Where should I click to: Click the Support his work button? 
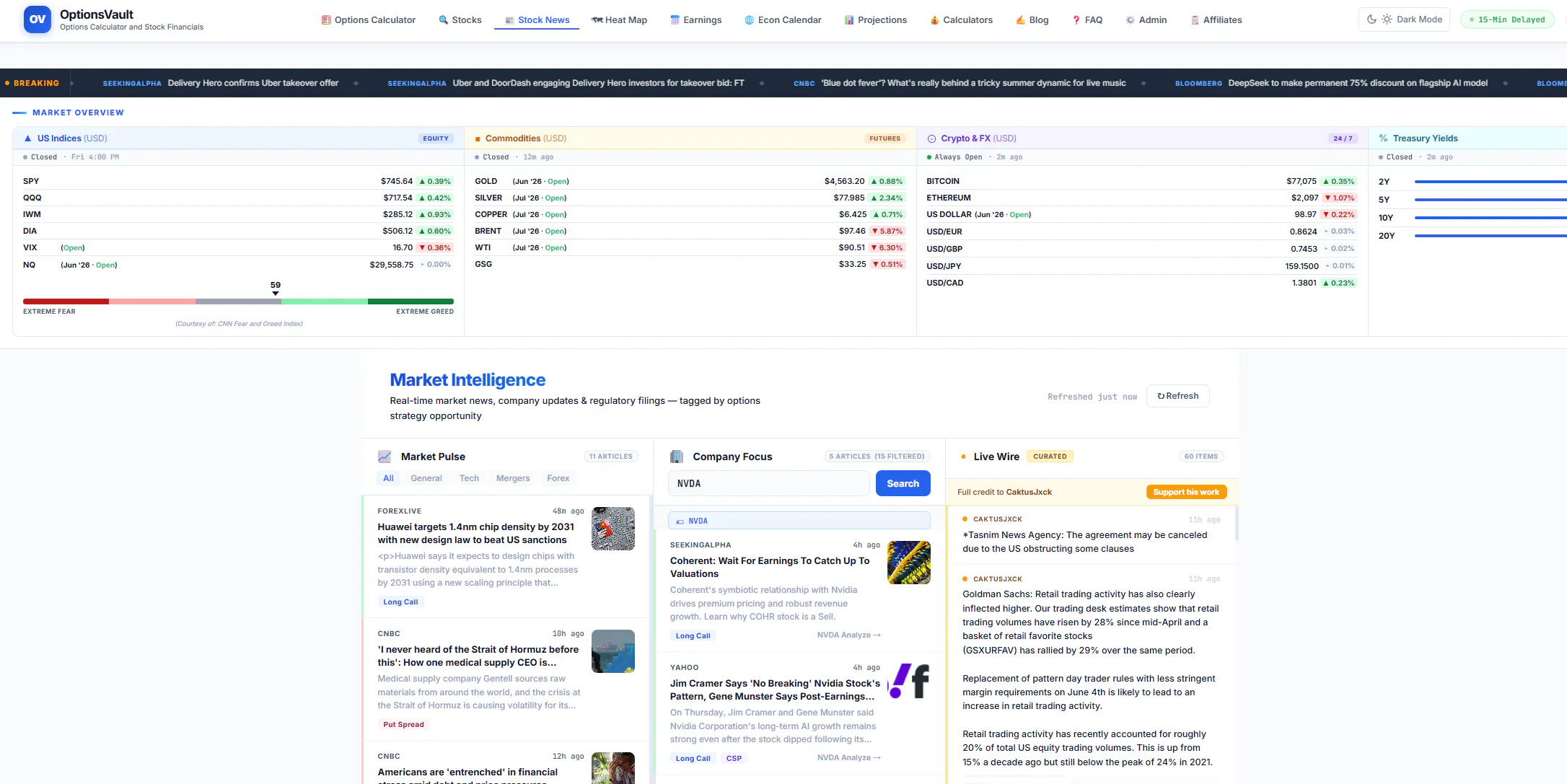coord(1186,492)
